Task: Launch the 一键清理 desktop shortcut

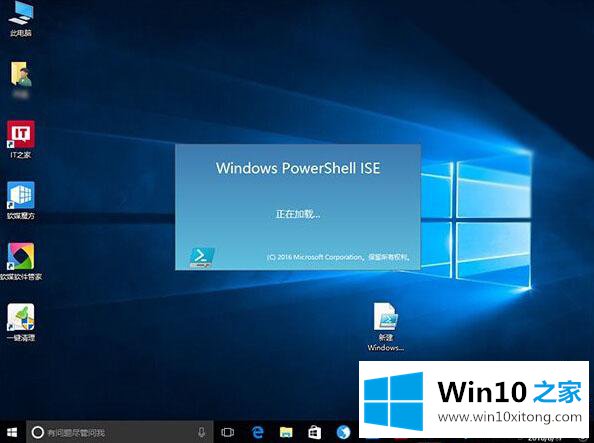Action: (x=21, y=322)
